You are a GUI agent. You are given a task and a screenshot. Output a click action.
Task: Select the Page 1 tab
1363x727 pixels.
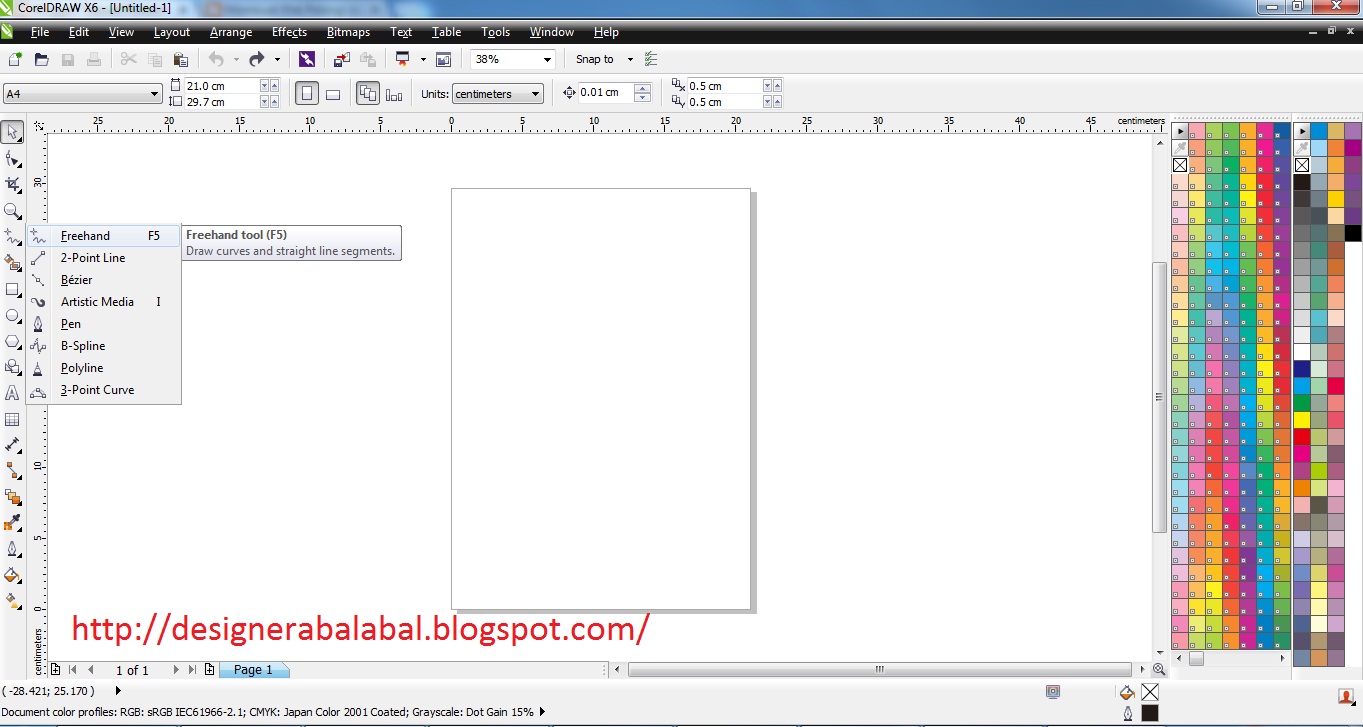click(254, 670)
